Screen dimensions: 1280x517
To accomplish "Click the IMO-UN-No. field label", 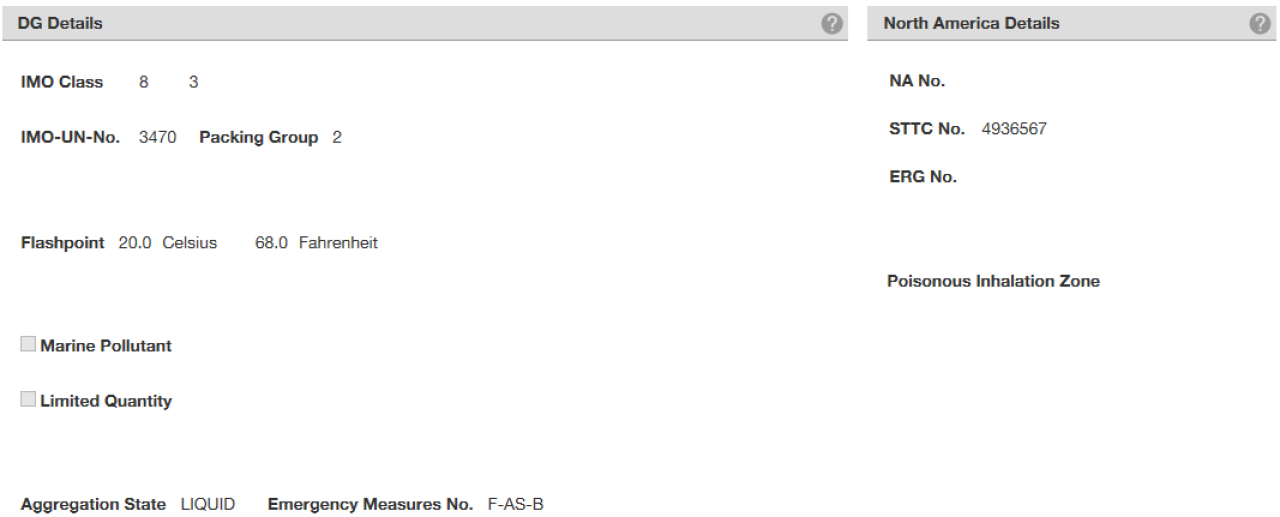I will coord(71,138).
